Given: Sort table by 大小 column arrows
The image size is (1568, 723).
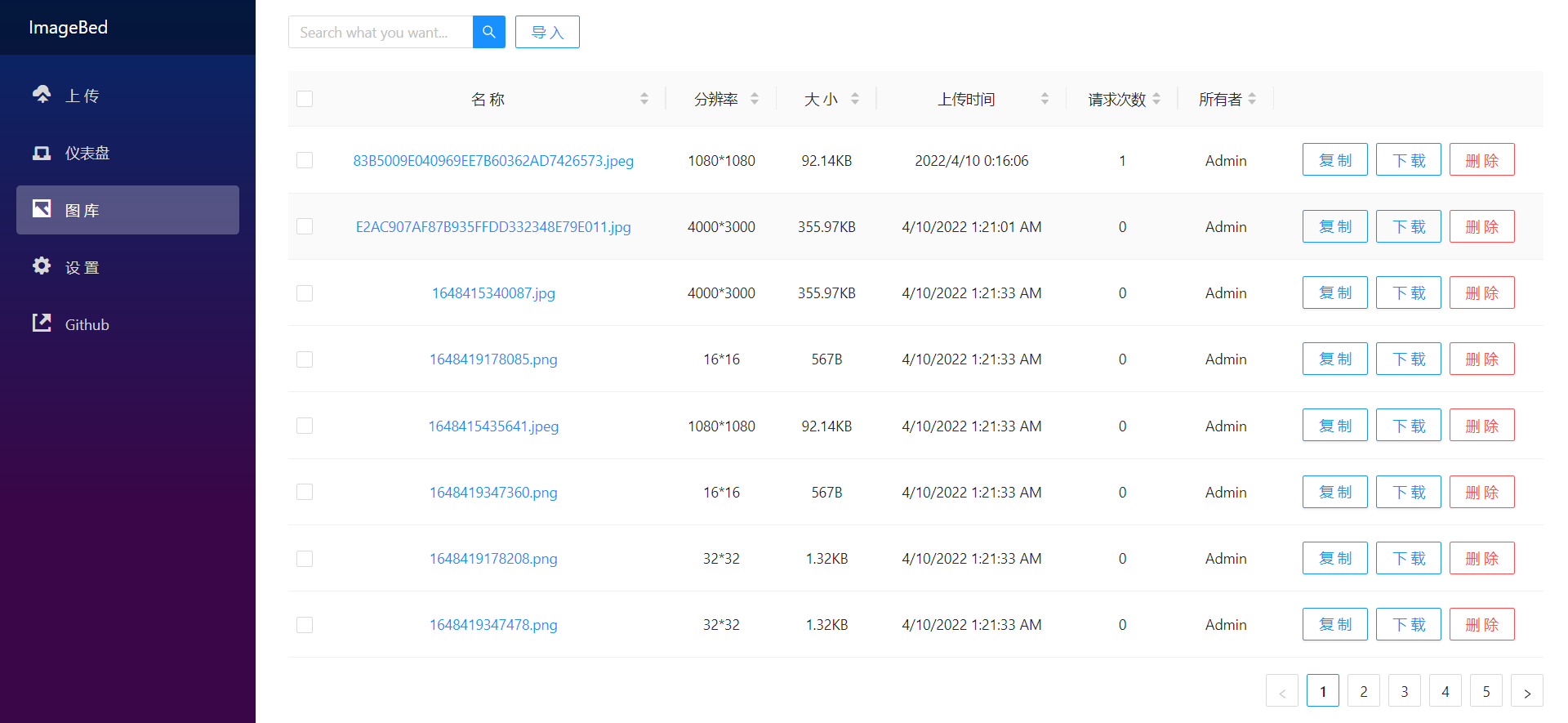Looking at the screenshot, I should click(855, 99).
